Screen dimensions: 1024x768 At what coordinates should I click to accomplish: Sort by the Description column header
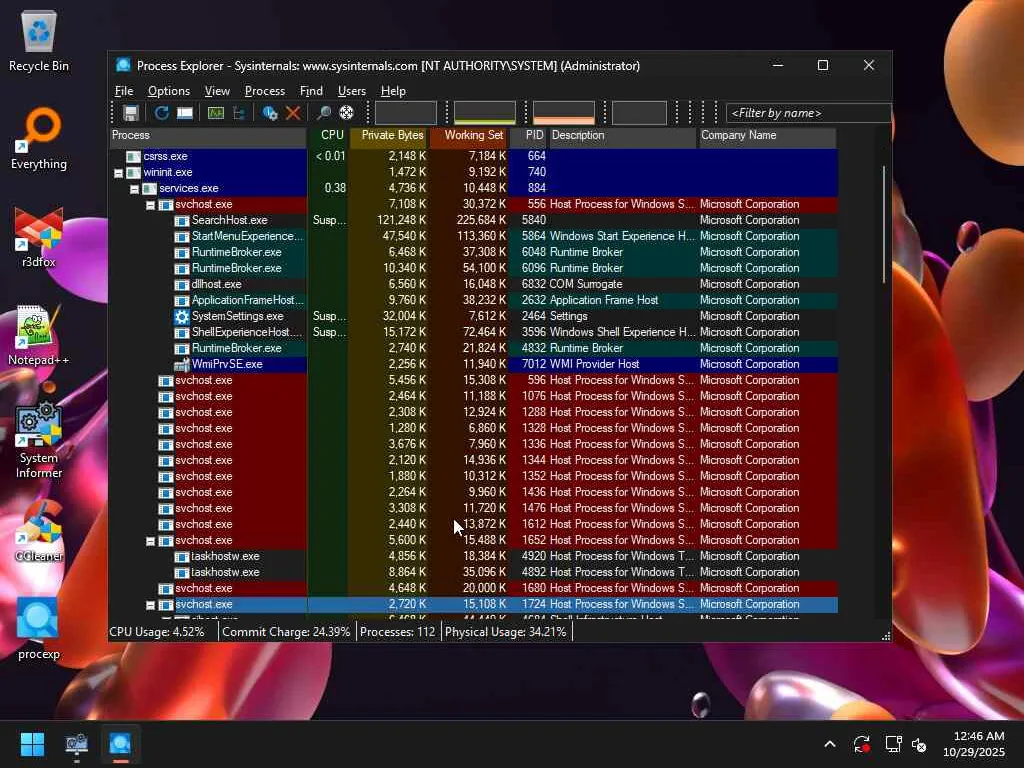(x=622, y=135)
